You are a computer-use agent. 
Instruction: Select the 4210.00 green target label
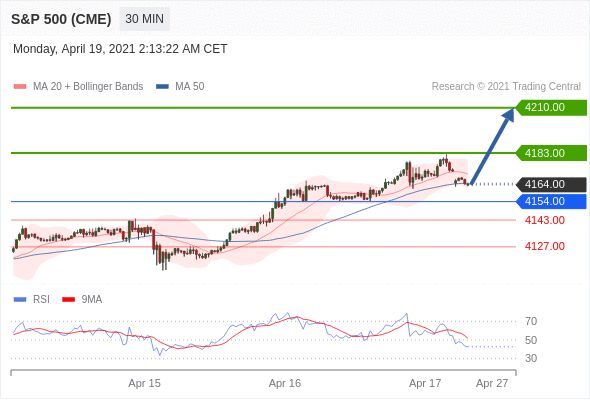551,108
